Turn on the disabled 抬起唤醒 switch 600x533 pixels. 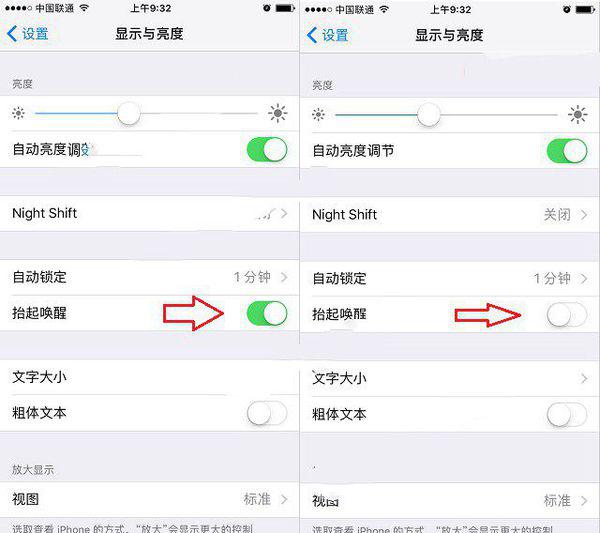coord(567,315)
